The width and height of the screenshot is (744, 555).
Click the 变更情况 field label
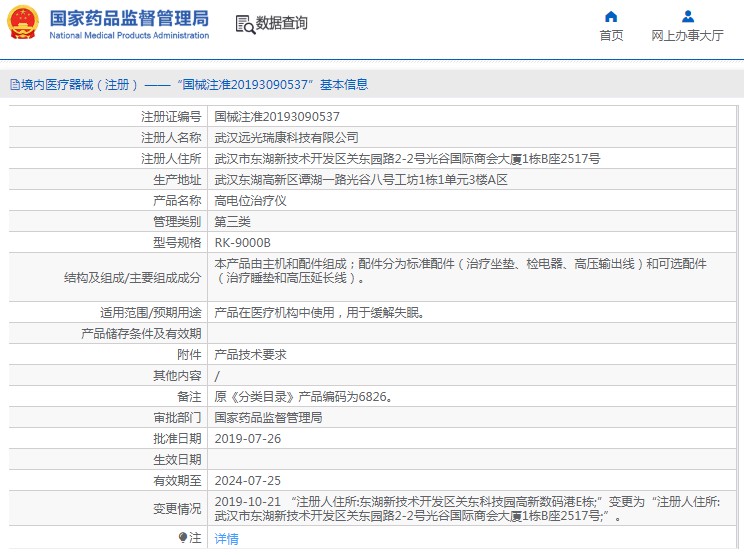[177, 509]
